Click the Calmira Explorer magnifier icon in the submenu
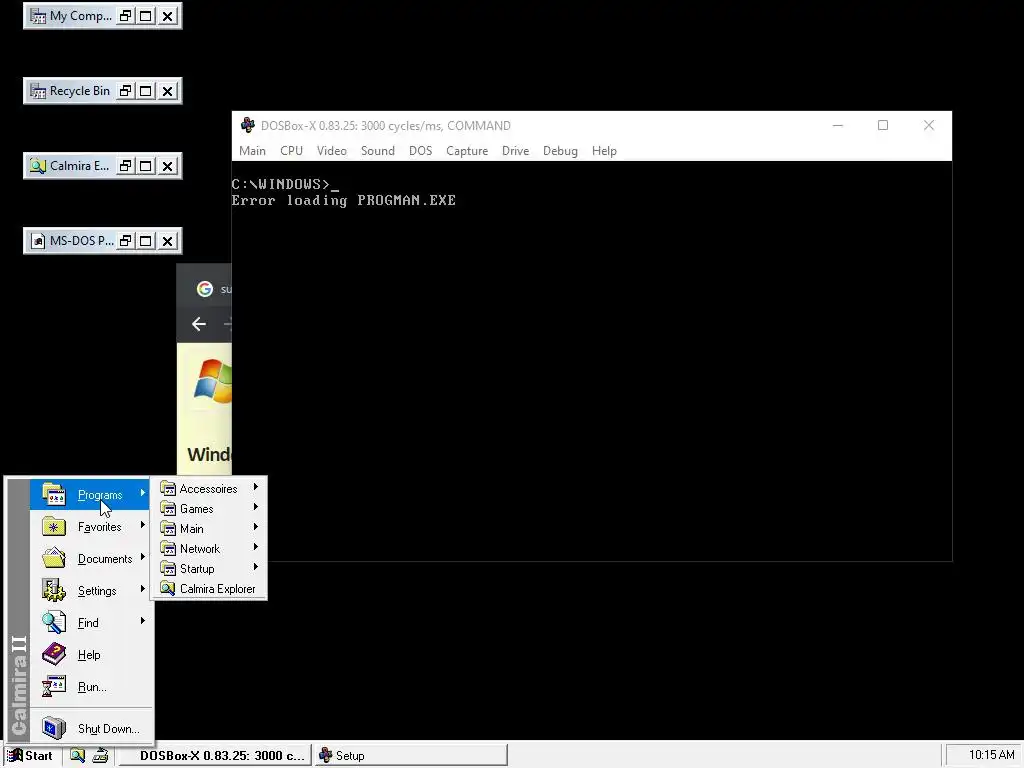Image resolution: width=1024 pixels, height=768 pixels. 168,588
